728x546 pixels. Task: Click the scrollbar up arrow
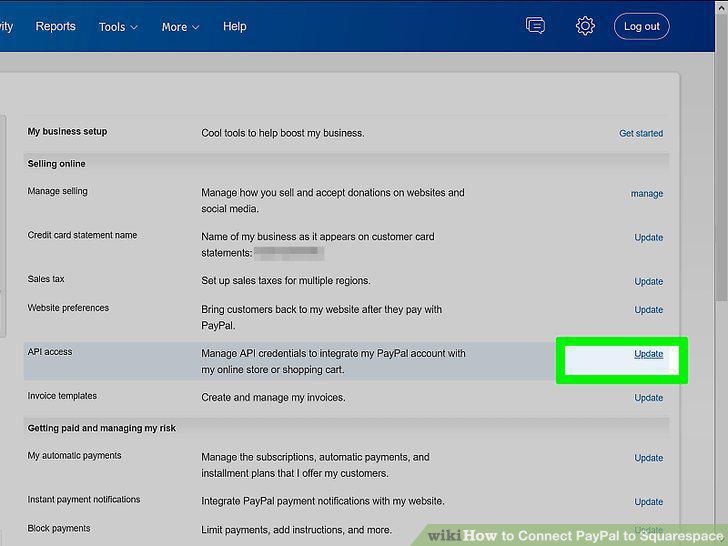point(721,6)
